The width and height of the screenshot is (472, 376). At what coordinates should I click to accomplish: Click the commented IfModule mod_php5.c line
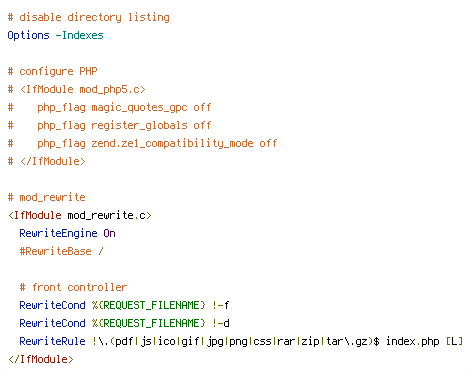pyautogui.click(x=77, y=89)
